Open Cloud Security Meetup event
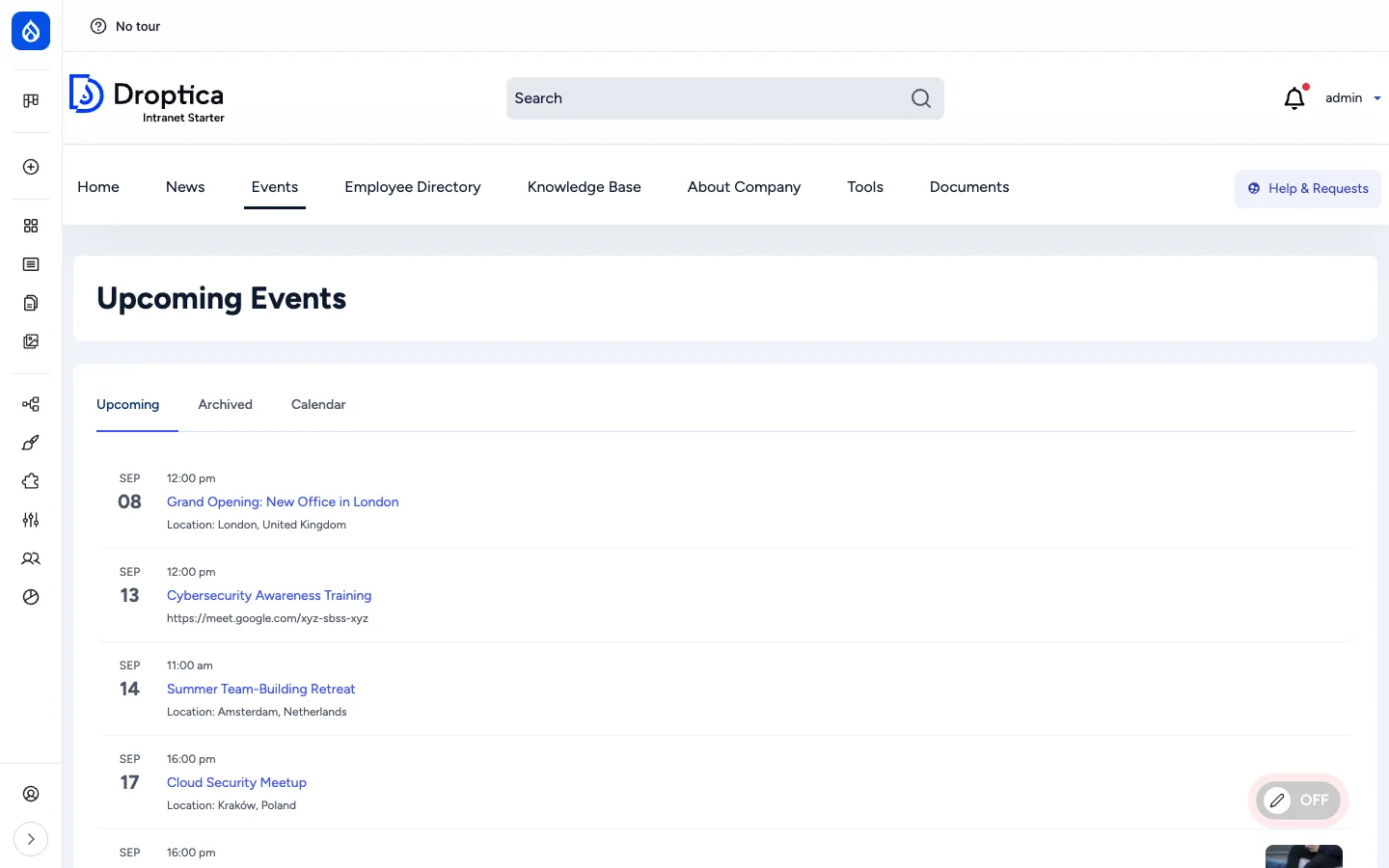This screenshot has width=1389, height=868. [236, 782]
